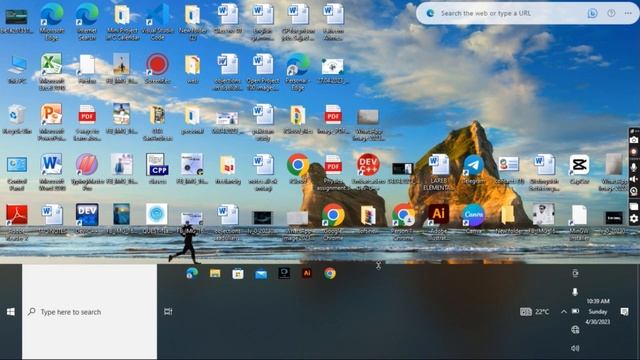Select the This PC desktop icon
The width and height of the screenshot is (640, 360).
17,70
